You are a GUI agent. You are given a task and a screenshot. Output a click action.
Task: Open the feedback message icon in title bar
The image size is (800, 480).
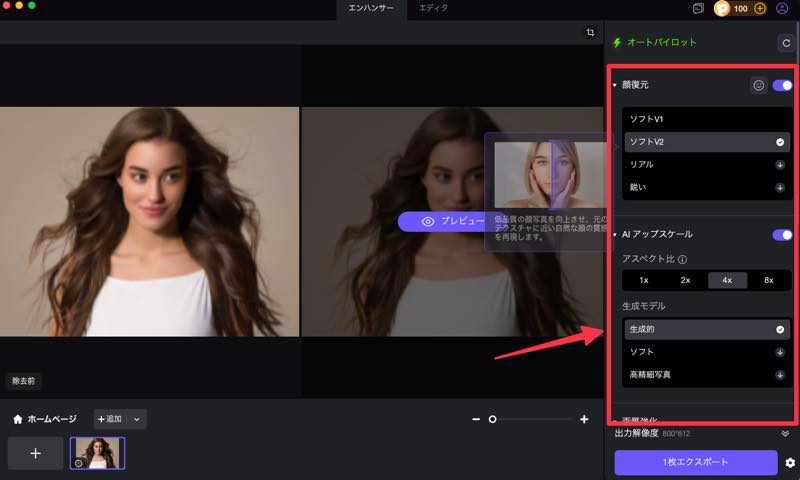click(698, 8)
